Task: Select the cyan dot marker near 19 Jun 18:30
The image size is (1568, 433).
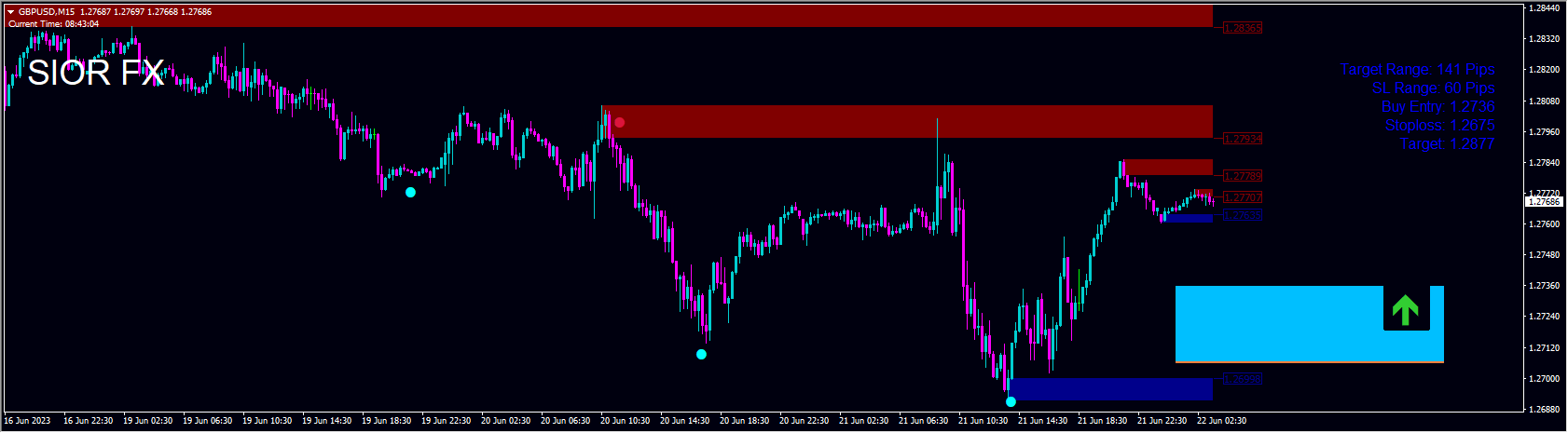Action: (410, 192)
